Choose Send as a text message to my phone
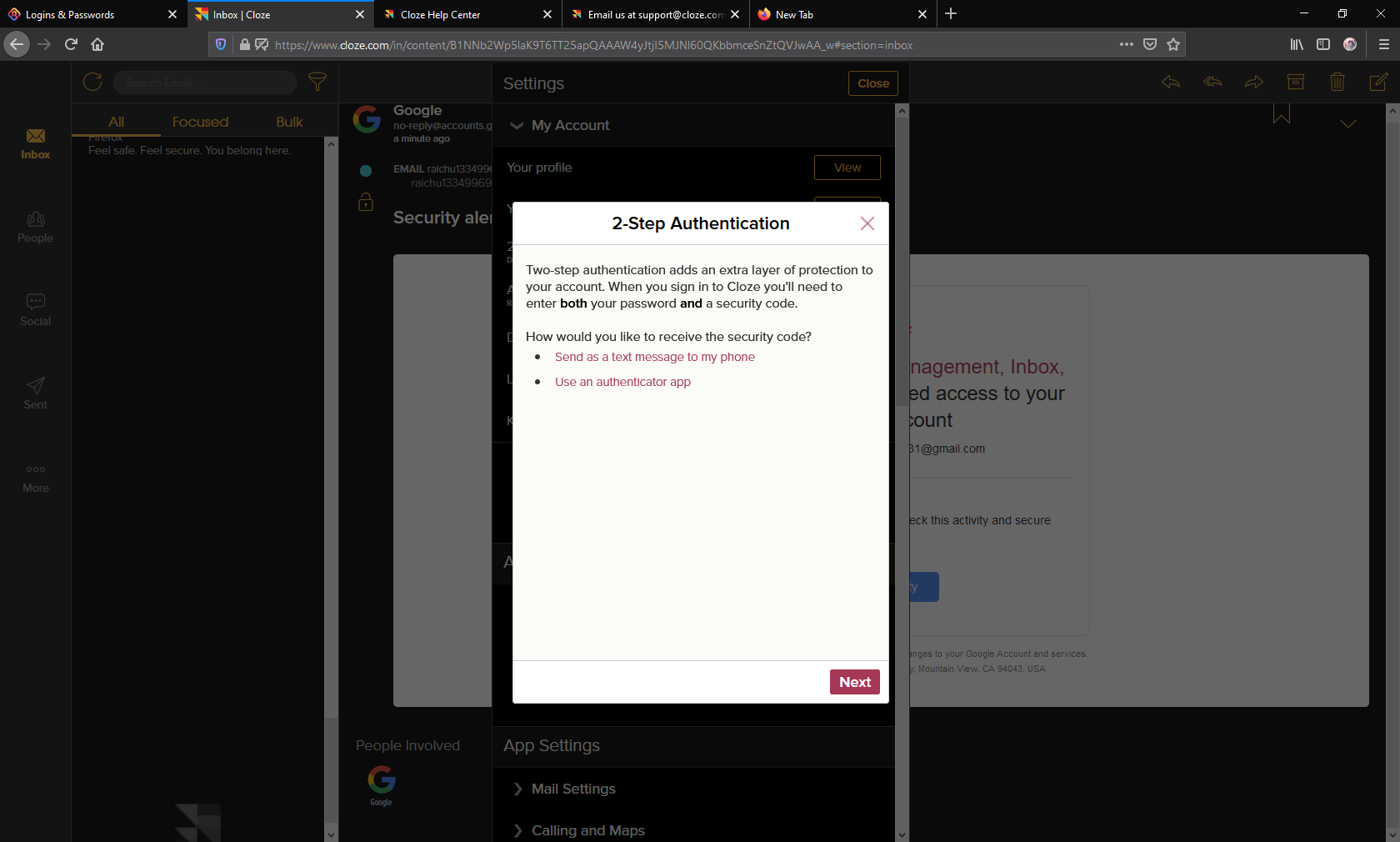The width and height of the screenshot is (1400, 842). coord(655,357)
